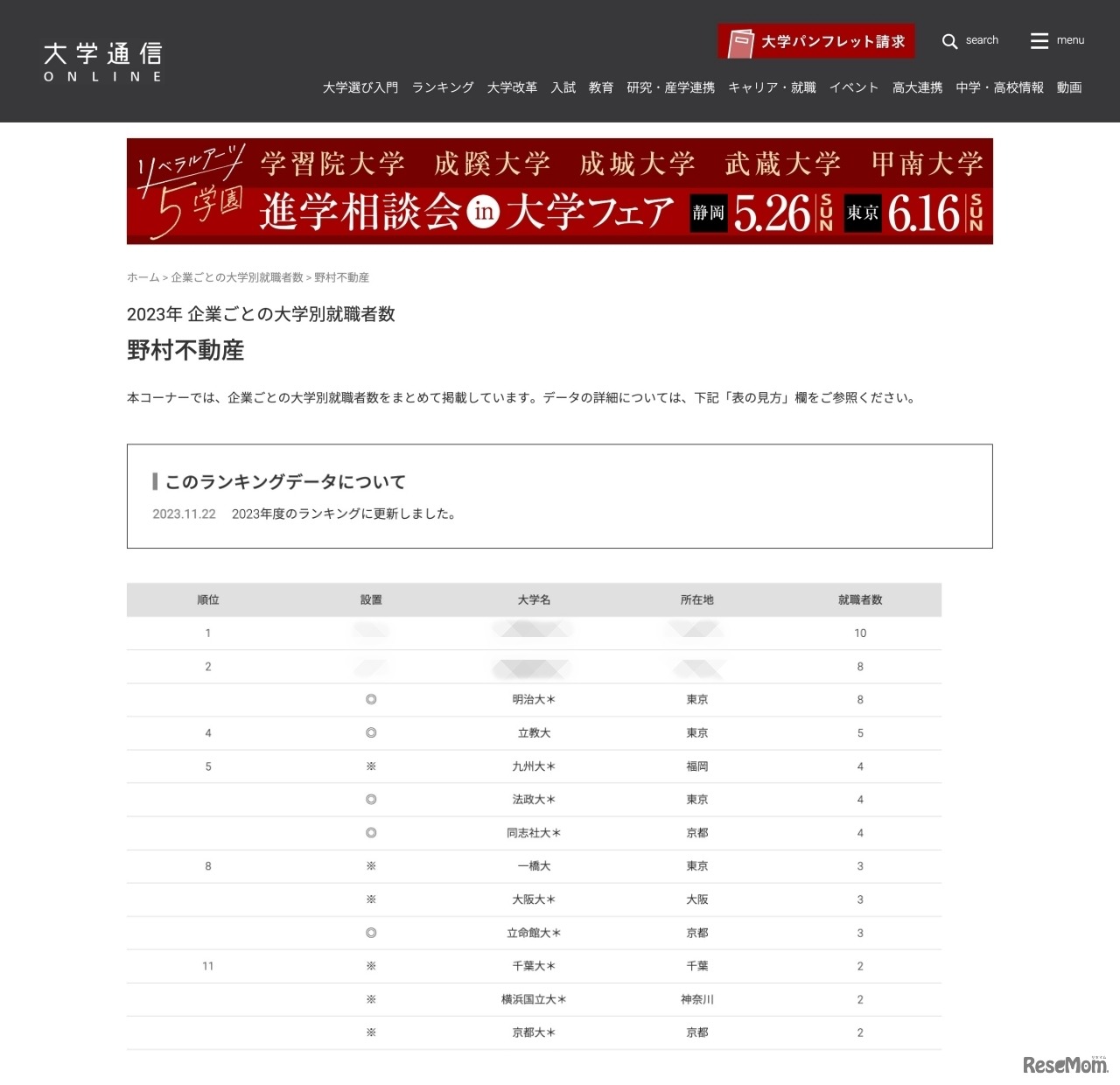
Task: Click the search magnifier icon
Action: 949,41
